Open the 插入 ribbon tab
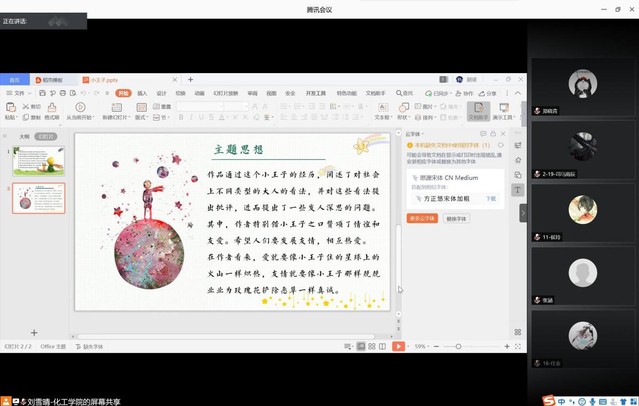This screenshot has height=406, width=639. (142, 93)
